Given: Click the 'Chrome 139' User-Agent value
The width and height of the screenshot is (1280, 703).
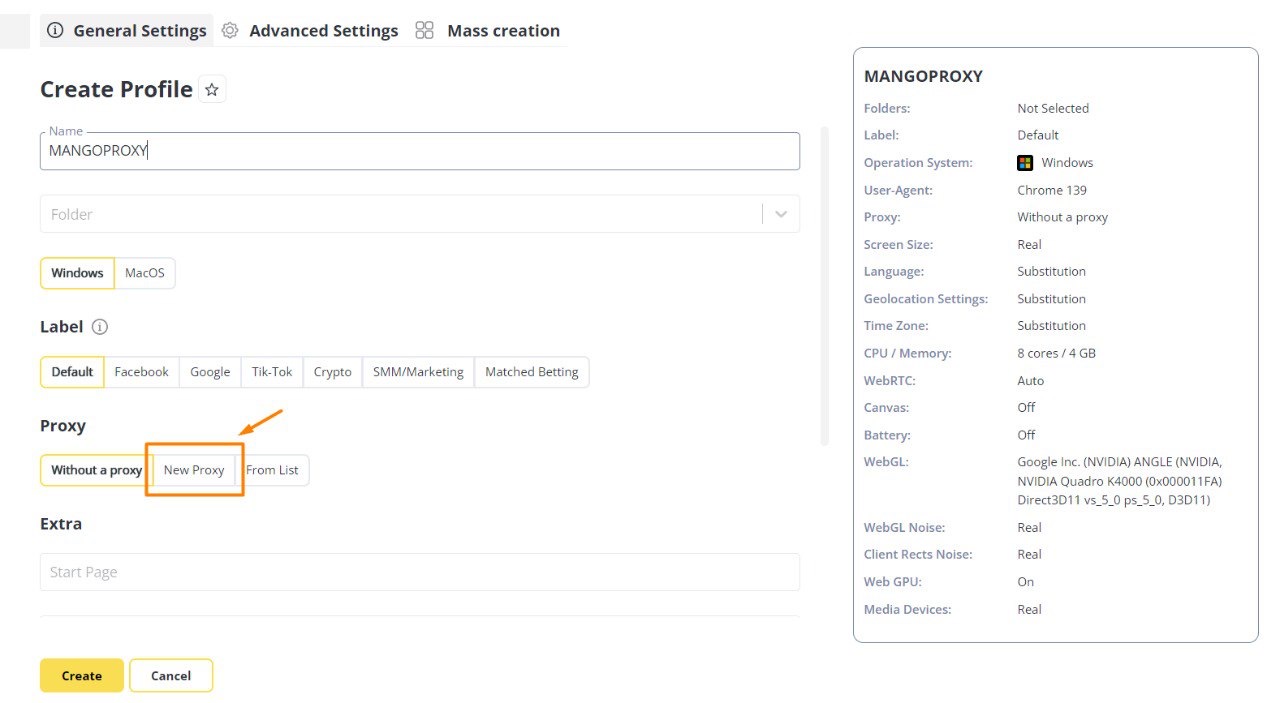Looking at the screenshot, I should point(1052,190).
